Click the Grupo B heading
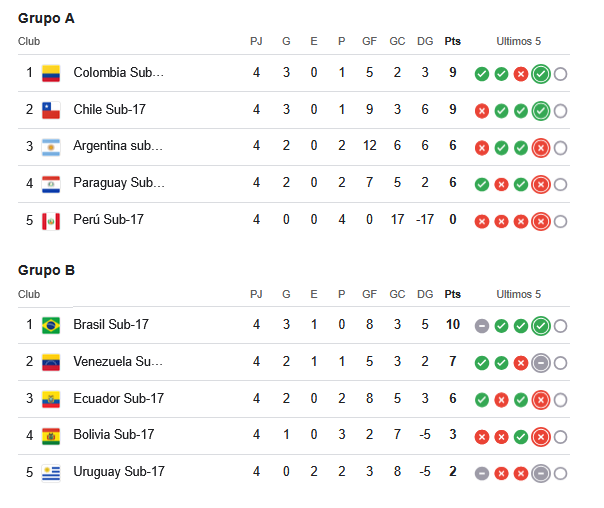The width and height of the screenshot is (604, 508). point(46,270)
